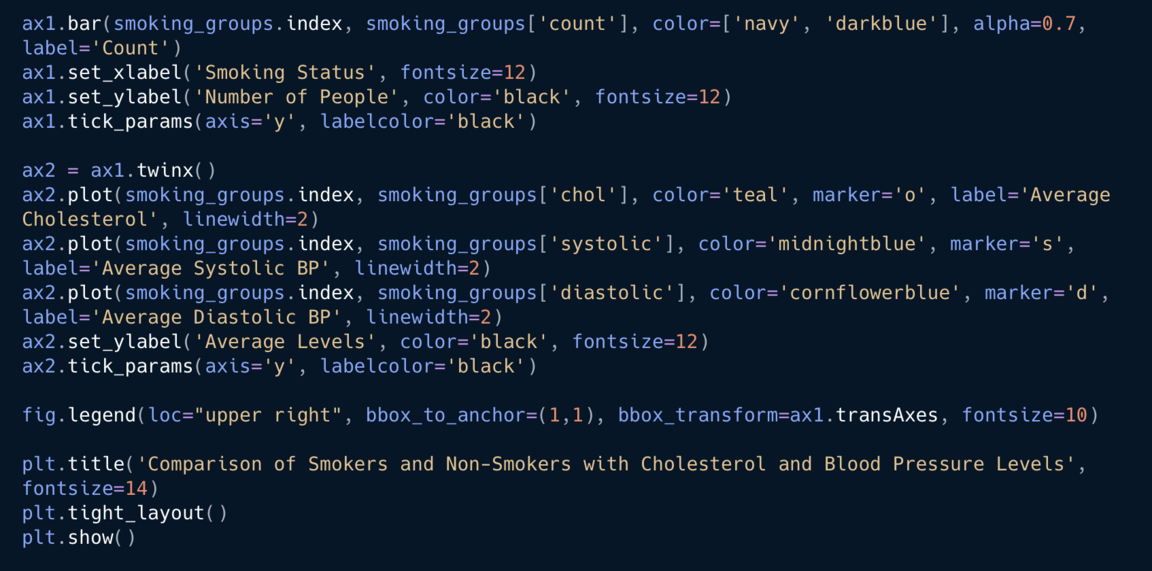Click the plt.show() line

78,538
